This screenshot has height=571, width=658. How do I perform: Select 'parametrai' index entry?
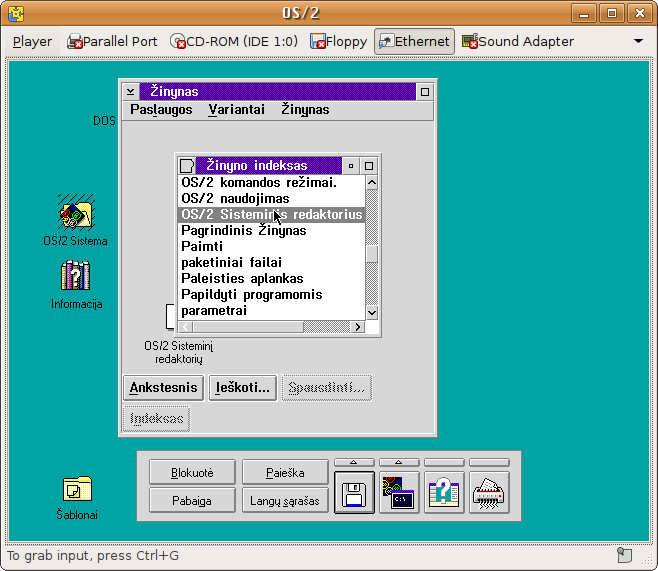(272, 311)
